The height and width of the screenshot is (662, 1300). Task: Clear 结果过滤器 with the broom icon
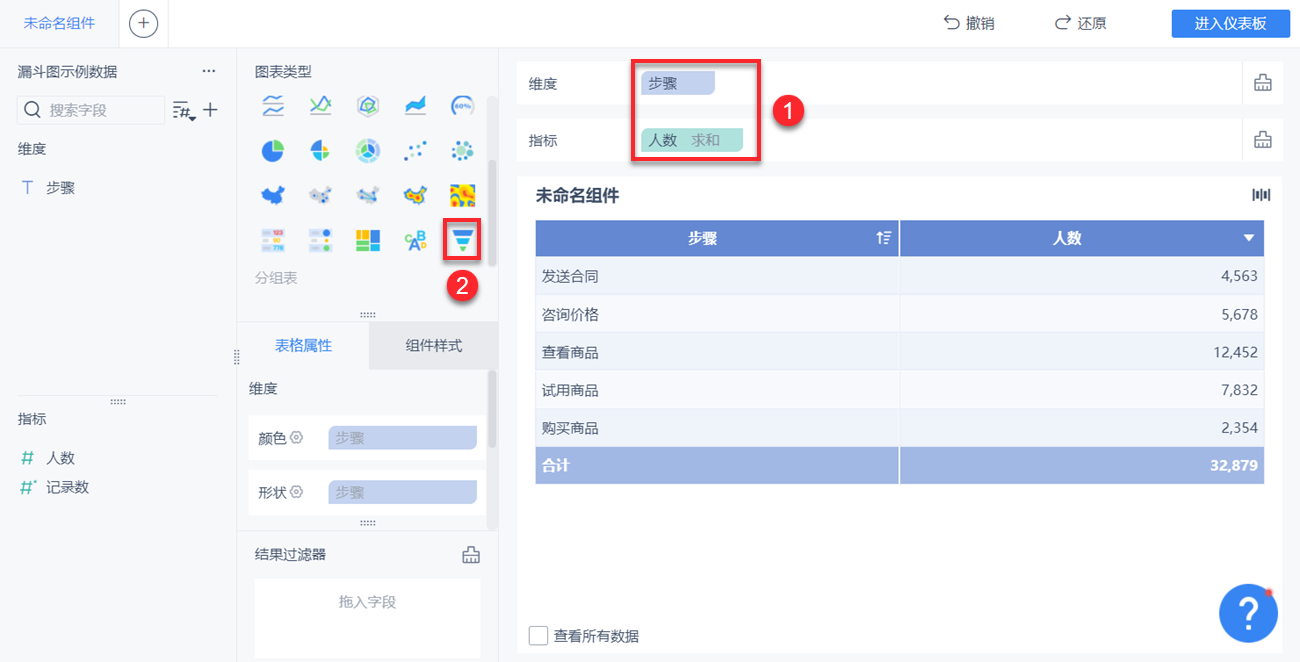coord(471,555)
